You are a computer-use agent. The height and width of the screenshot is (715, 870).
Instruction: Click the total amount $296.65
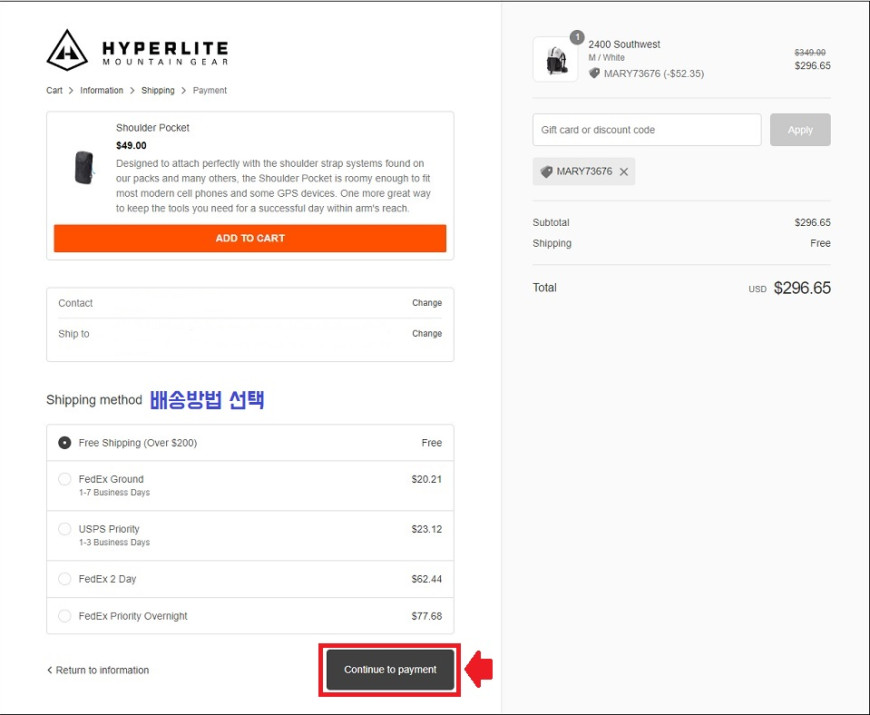[x=802, y=288]
